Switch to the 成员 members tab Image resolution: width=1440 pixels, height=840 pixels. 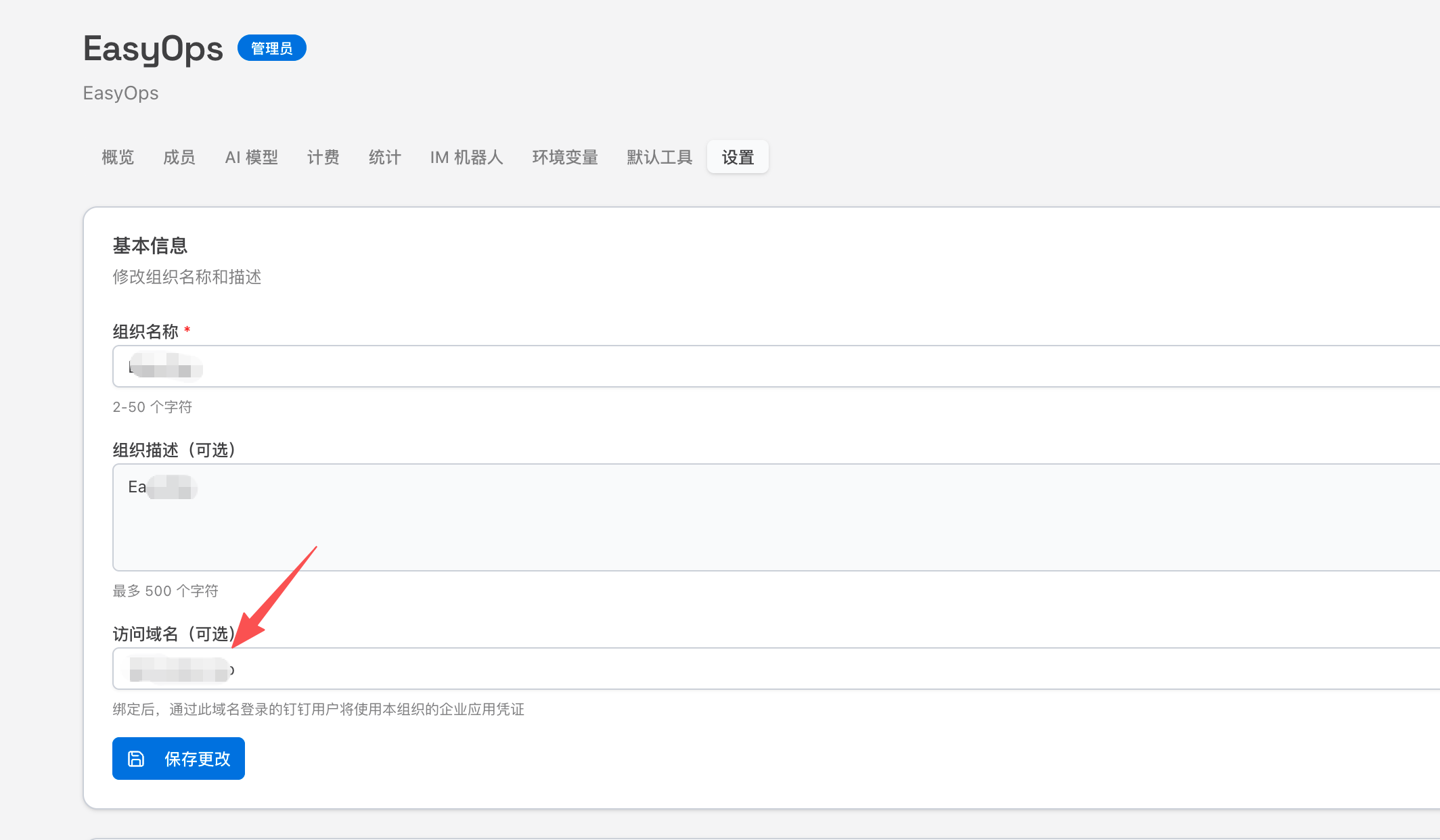pyautogui.click(x=179, y=158)
